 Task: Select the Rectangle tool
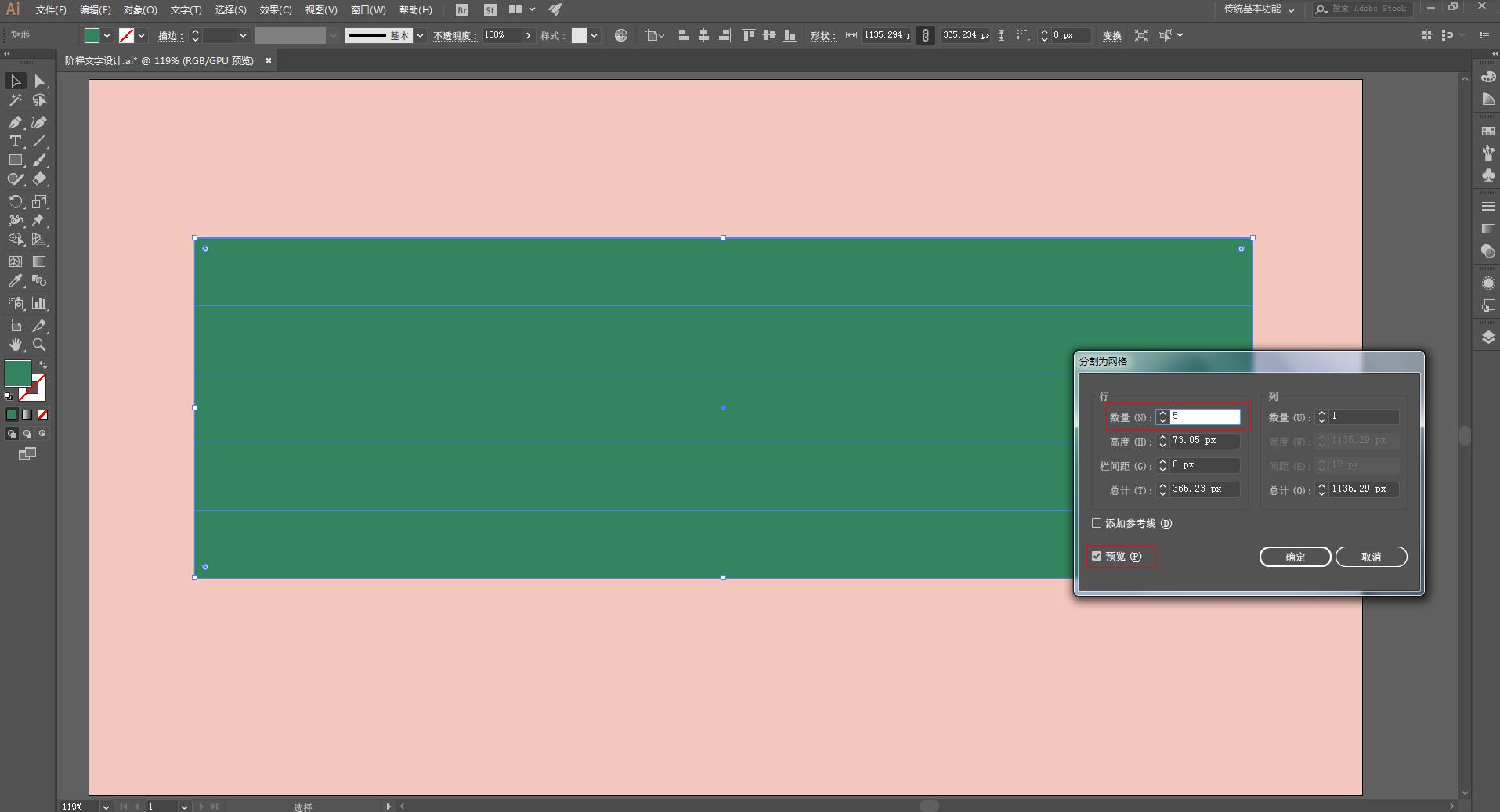click(x=15, y=161)
